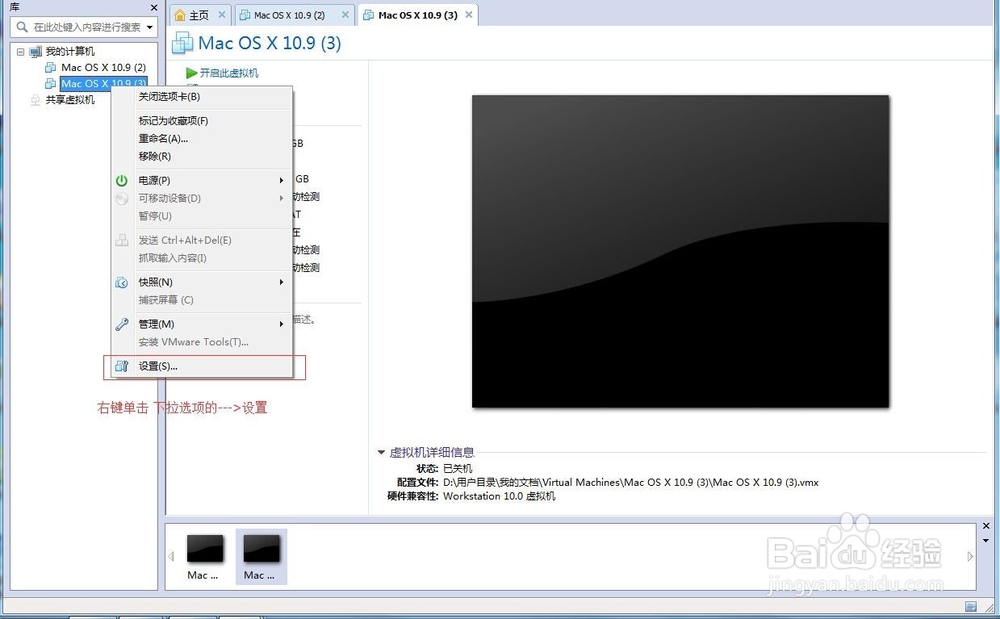Screen dimensions: 1000x619
Task: Click the green power icon beside 电源(P)
Action: coord(121,180)
